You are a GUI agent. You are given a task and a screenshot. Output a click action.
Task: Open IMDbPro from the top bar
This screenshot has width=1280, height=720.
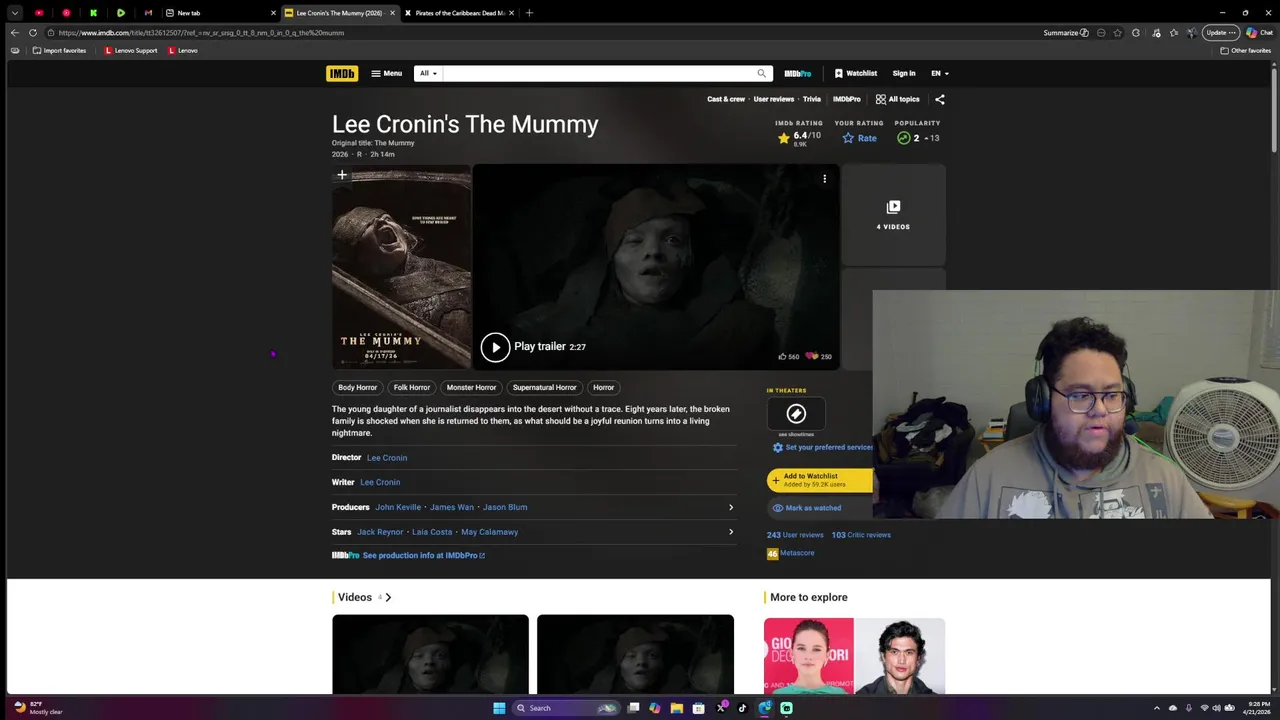[798, 73]
